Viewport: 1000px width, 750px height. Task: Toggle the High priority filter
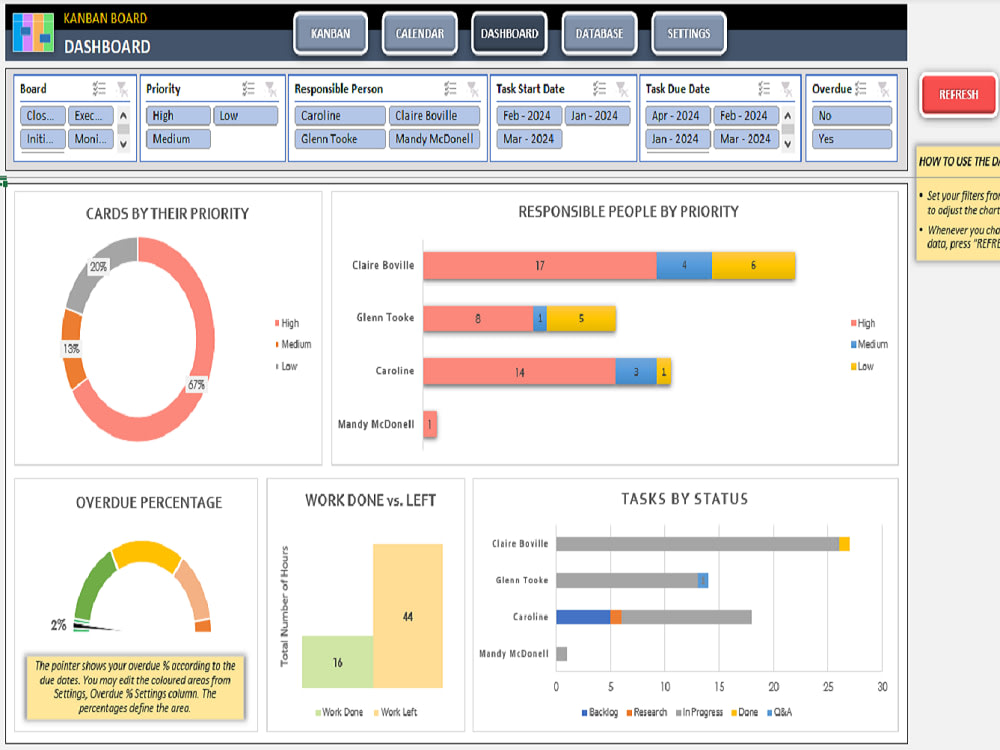(x=178, y=115)
